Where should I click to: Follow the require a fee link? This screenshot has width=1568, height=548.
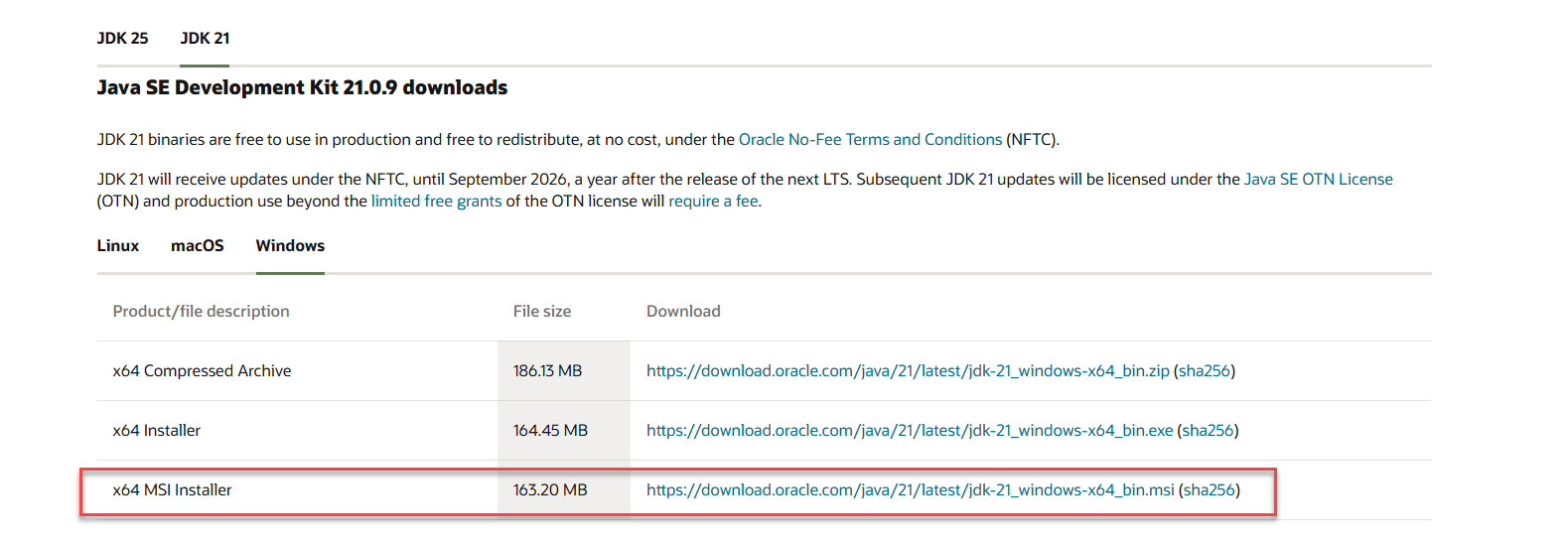(x=713, y=202)
